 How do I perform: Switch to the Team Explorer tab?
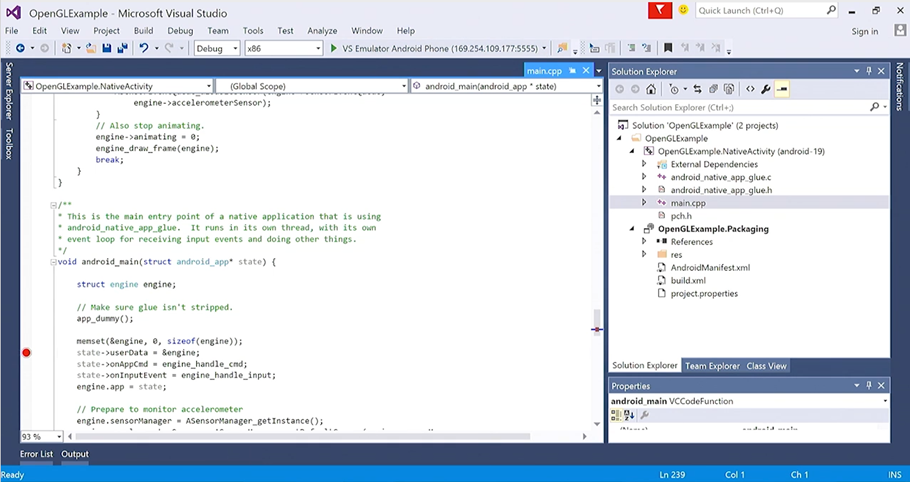(x=712, y=366)
